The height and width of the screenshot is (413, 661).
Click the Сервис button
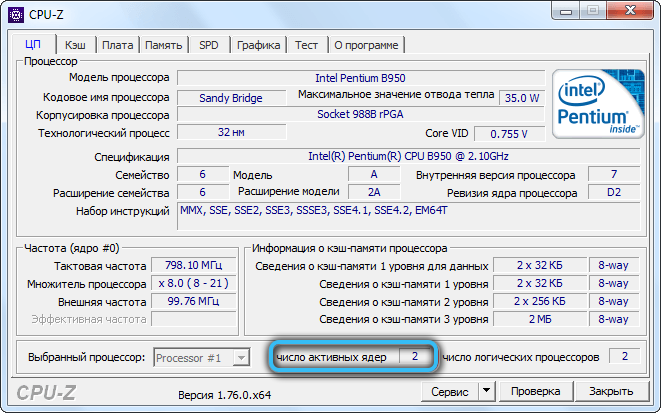[x=449, y=392]
